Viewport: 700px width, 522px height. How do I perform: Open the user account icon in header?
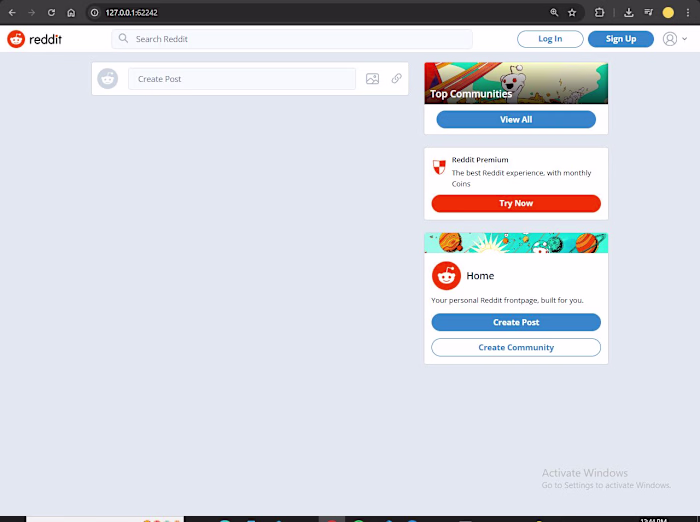point(670,39)
